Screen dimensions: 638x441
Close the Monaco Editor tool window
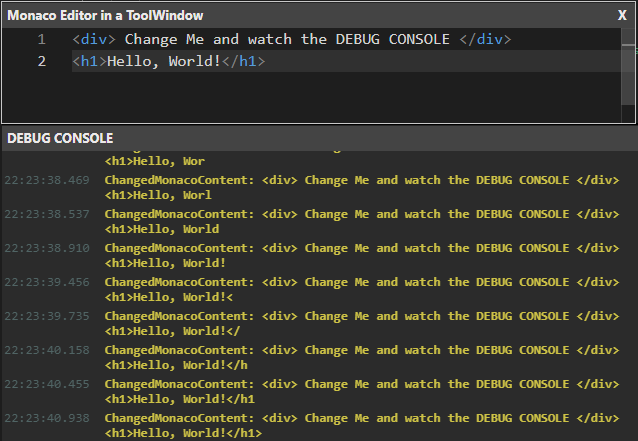click(622, 15)
